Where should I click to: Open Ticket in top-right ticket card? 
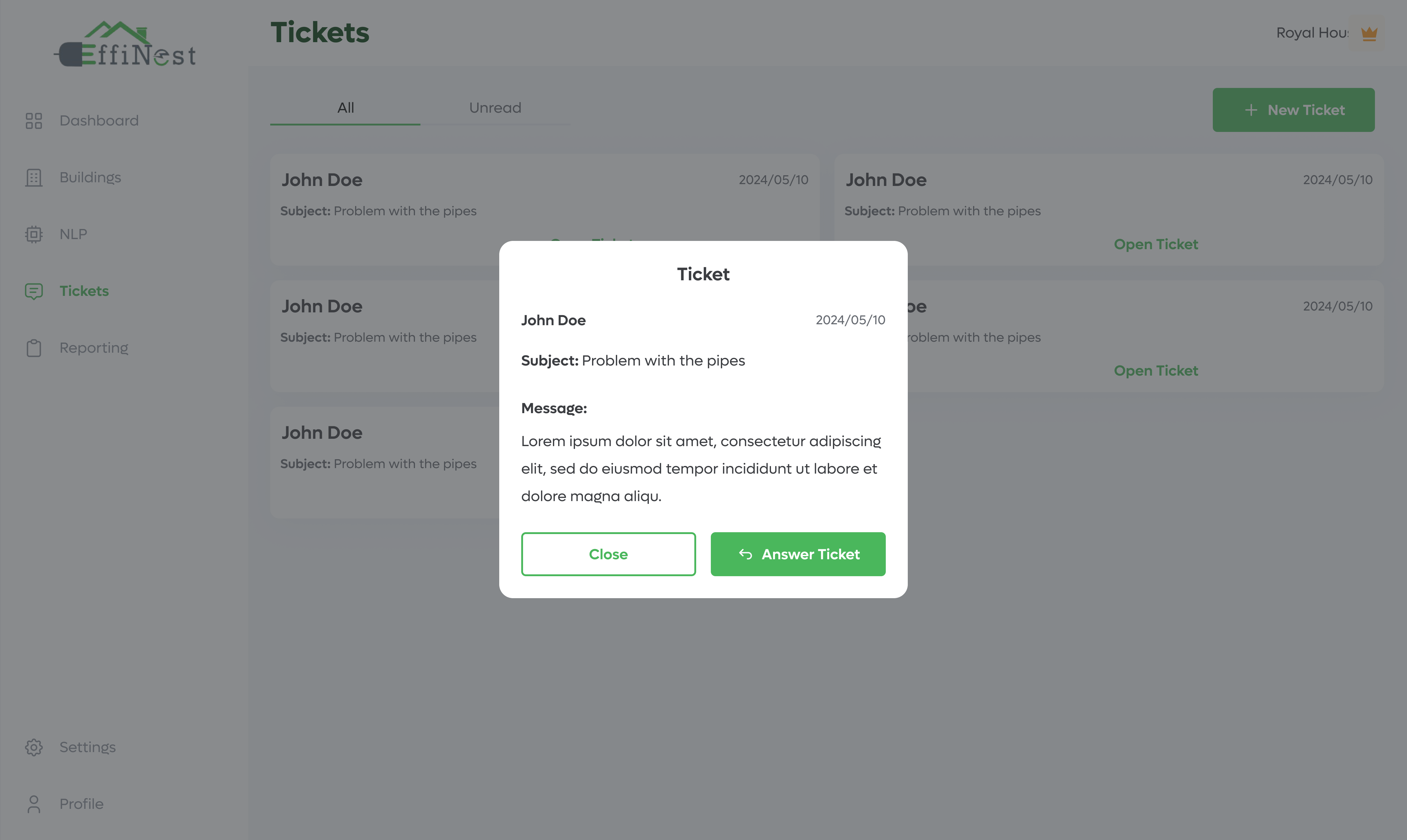[x=1155, y=245]
